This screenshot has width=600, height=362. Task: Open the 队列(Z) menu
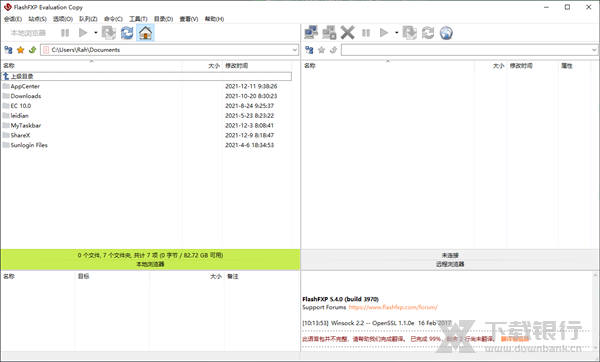[88, 19]
